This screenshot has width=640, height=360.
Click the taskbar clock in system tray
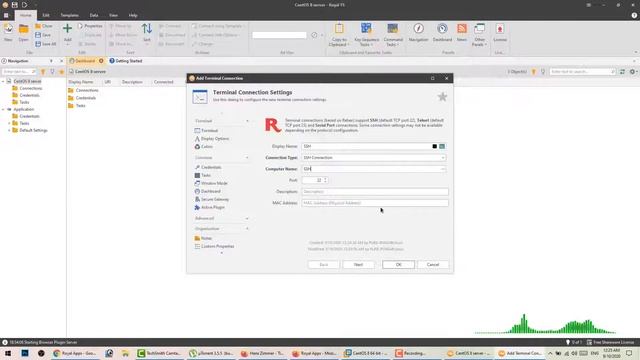611,353
